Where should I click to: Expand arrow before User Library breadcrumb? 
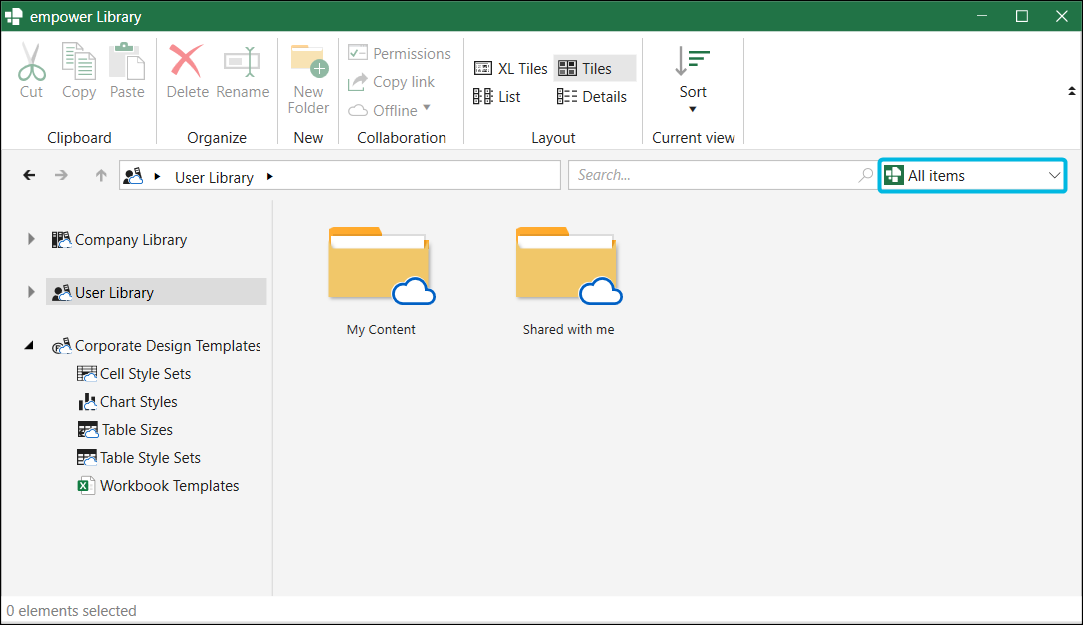pos(157,177)
